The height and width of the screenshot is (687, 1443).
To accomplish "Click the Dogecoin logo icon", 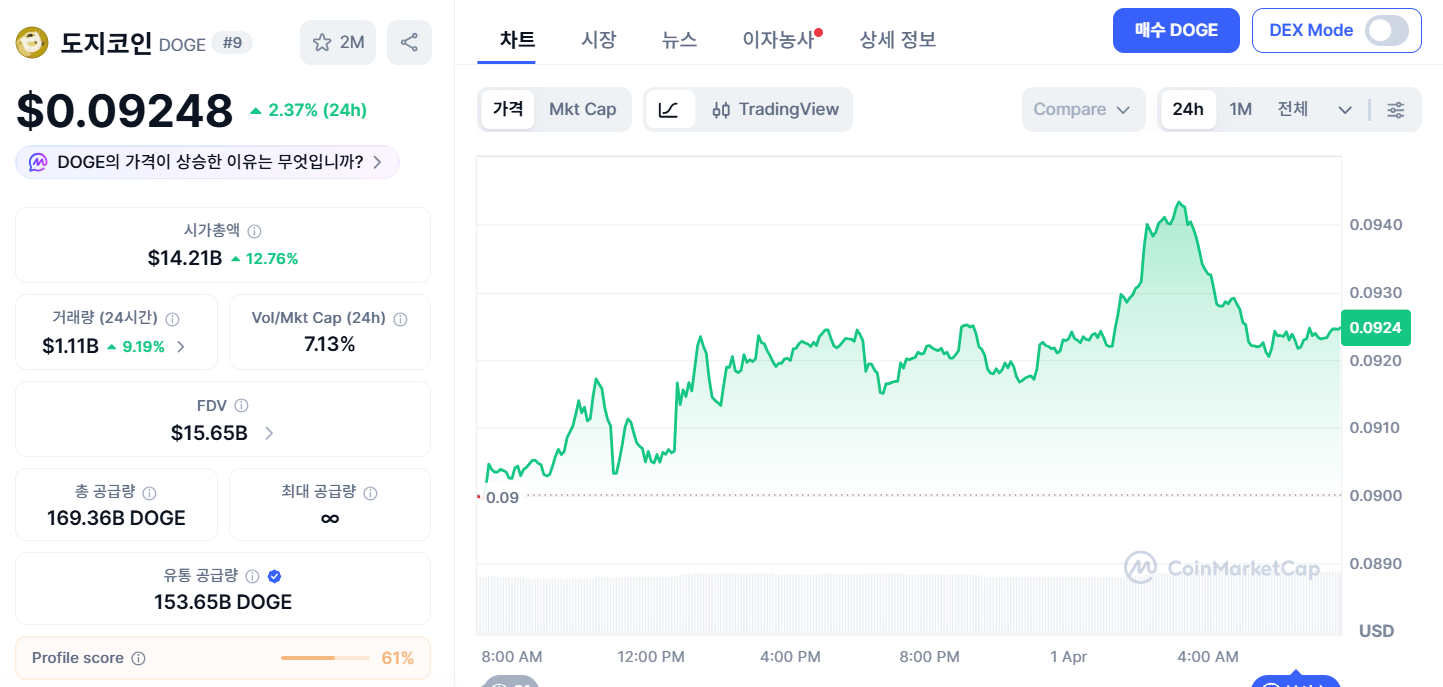I will pos(33,43).
